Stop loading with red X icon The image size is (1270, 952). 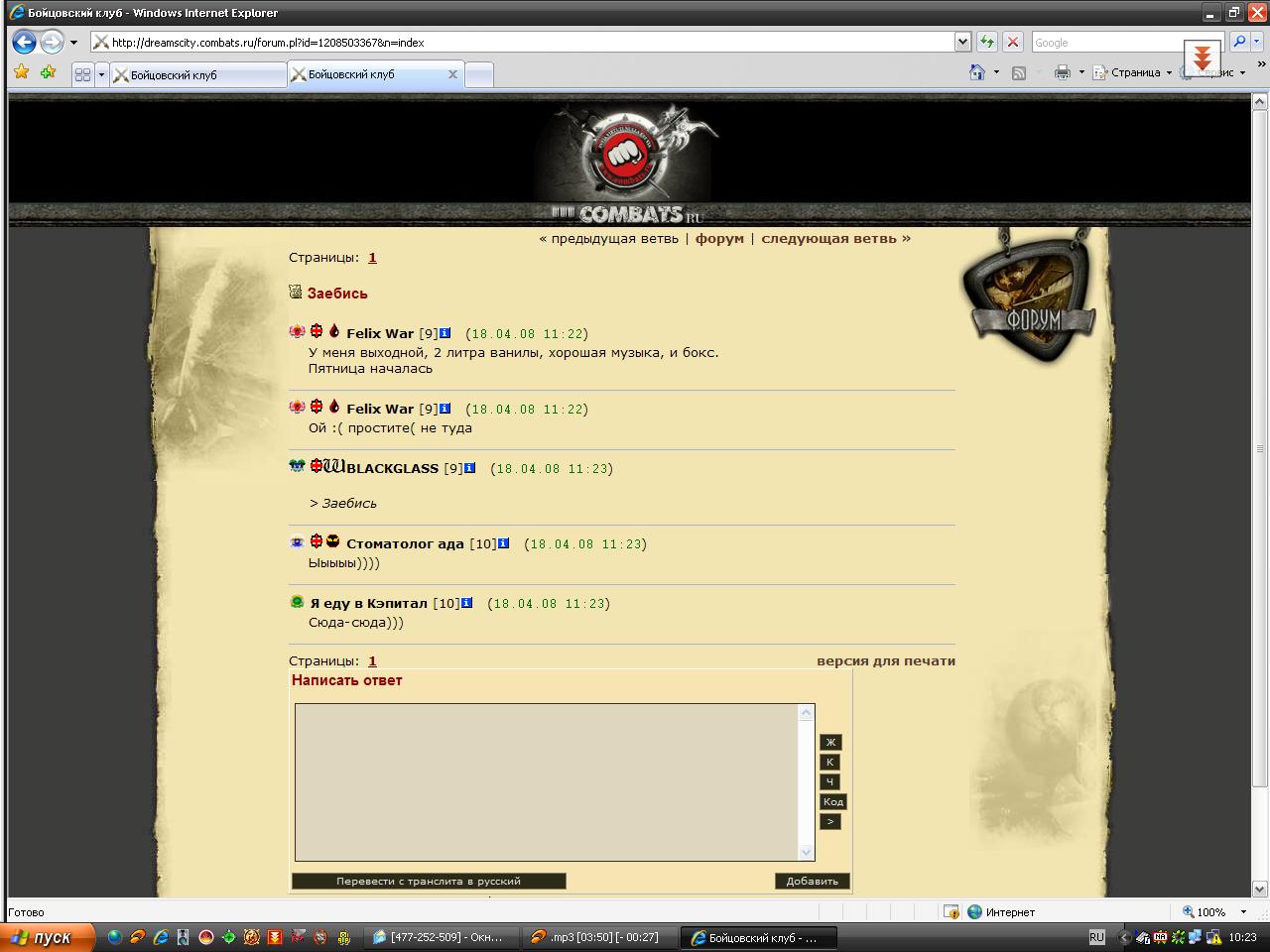pyautogui.click(x=1012, y=42)
